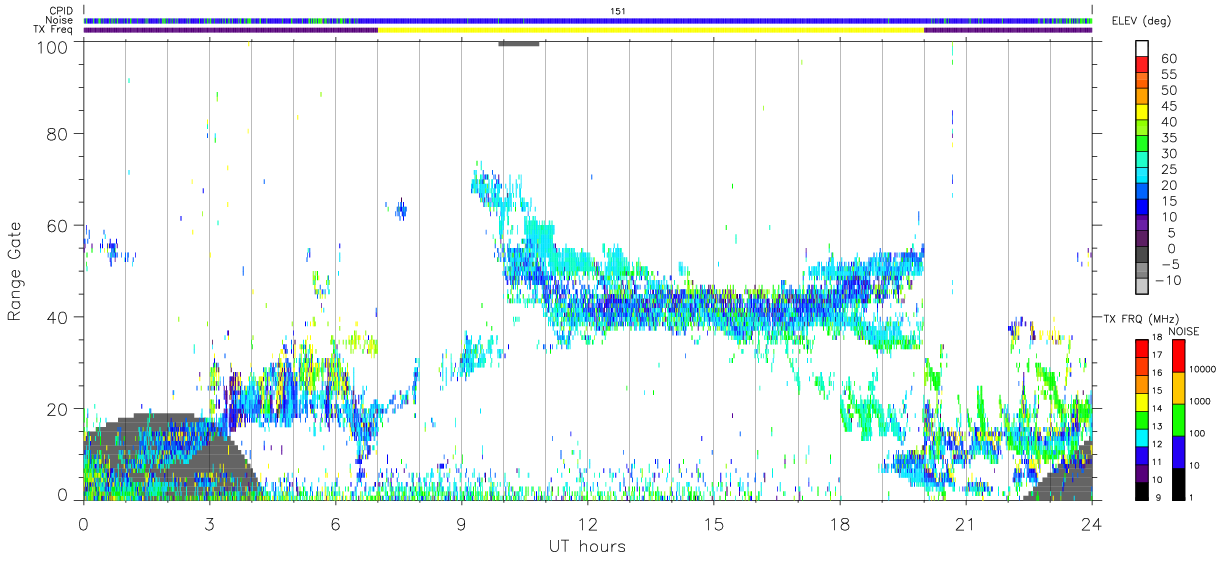Click the 24 tick on UT hours axis
This screenshot has width=1228, height=567.
1091,523
